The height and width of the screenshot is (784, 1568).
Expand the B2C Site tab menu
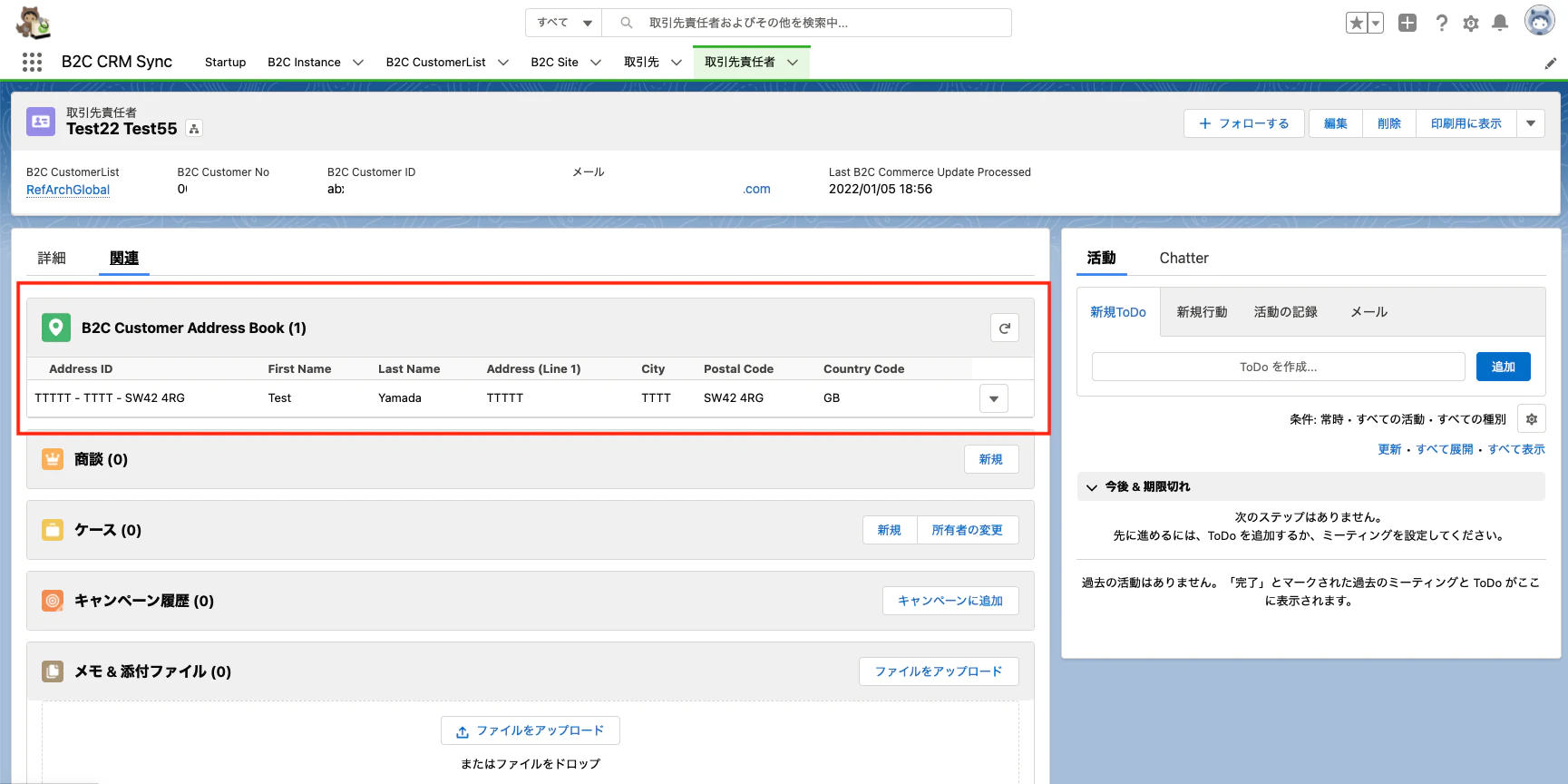coord(596,63)
